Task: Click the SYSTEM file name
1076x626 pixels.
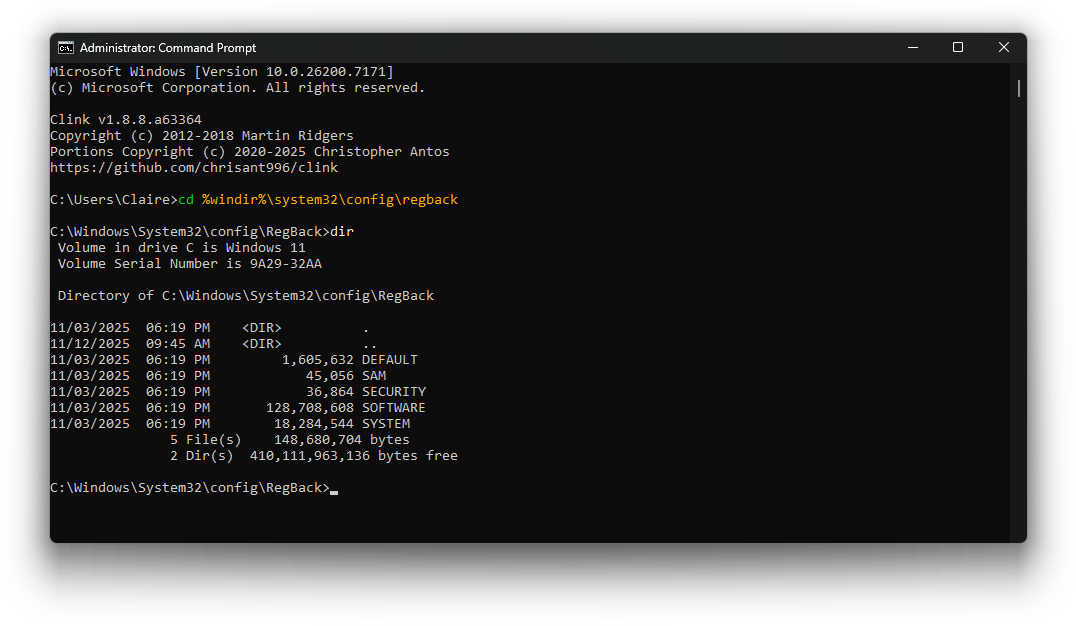Action: click(x=386, y=424)
